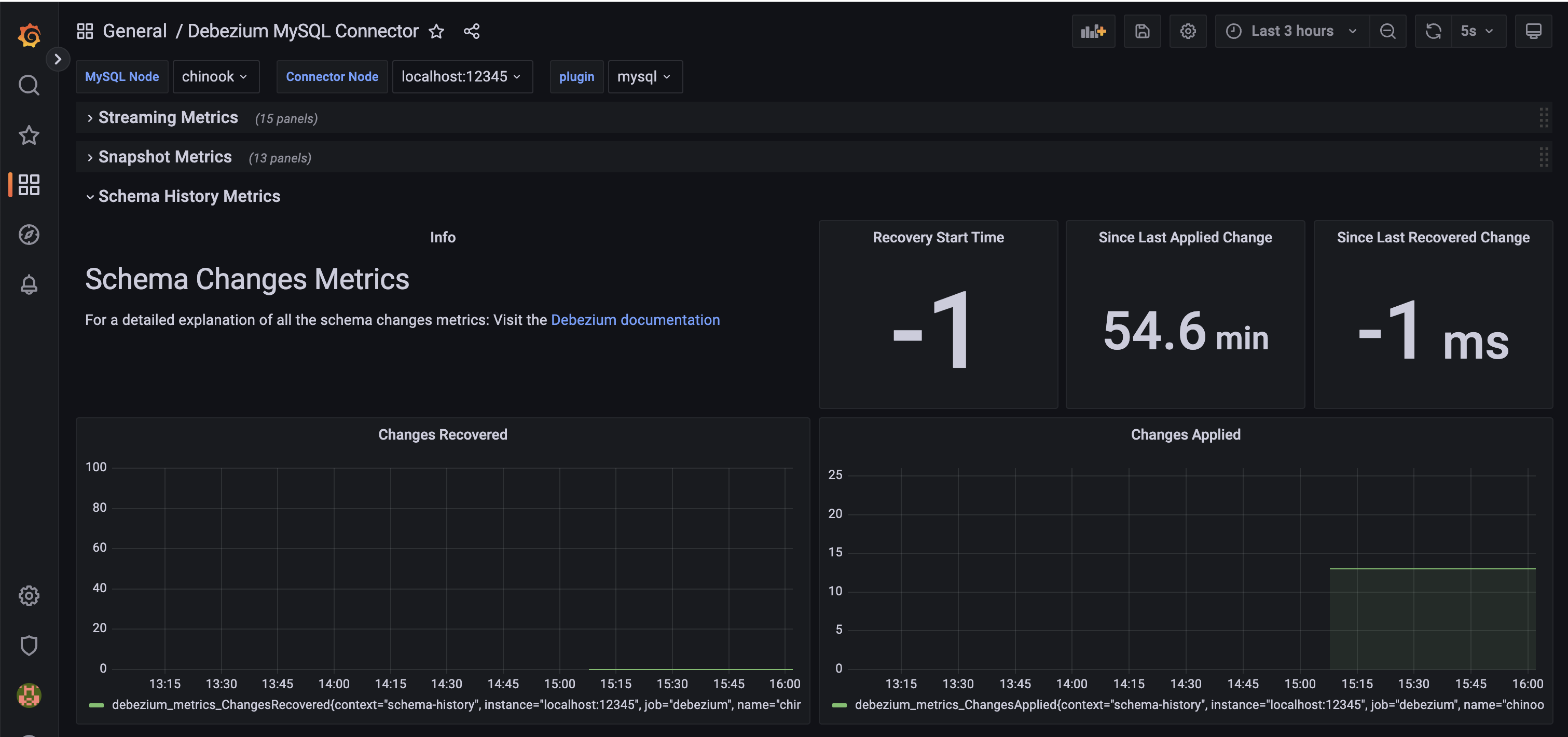Viewport: 1568px width, 737px height.
Task: Expand the Snapshot Metrics row
Action: coord(165,157)
